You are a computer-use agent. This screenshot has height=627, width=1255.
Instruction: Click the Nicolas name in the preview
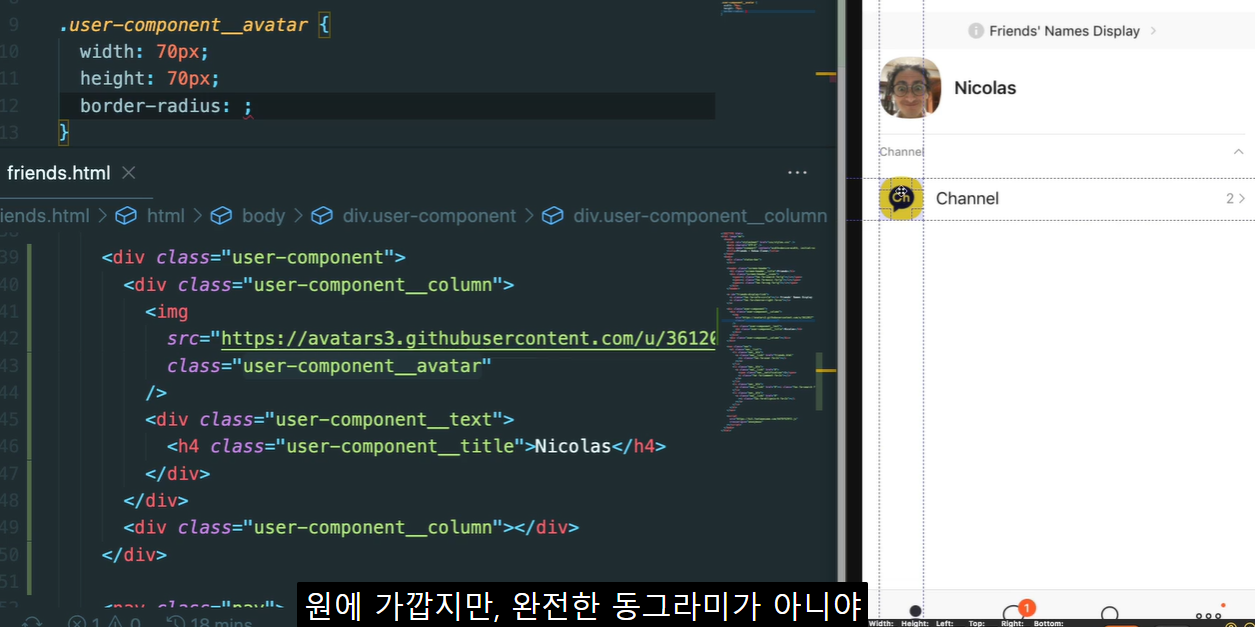pos(985,88)
